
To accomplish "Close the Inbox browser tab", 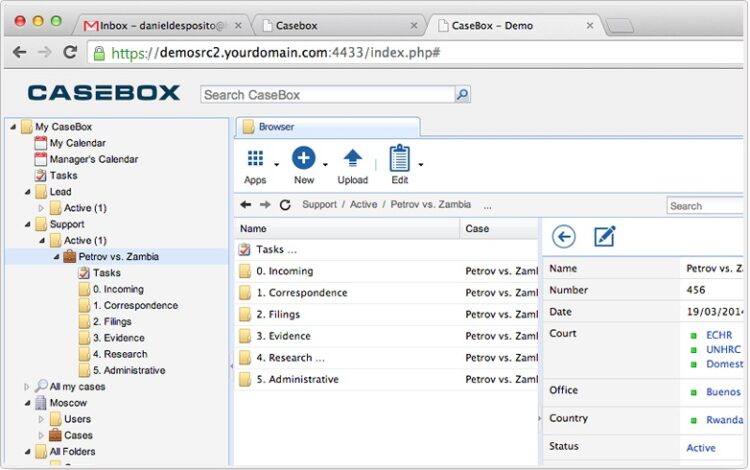I will [238, 26].
